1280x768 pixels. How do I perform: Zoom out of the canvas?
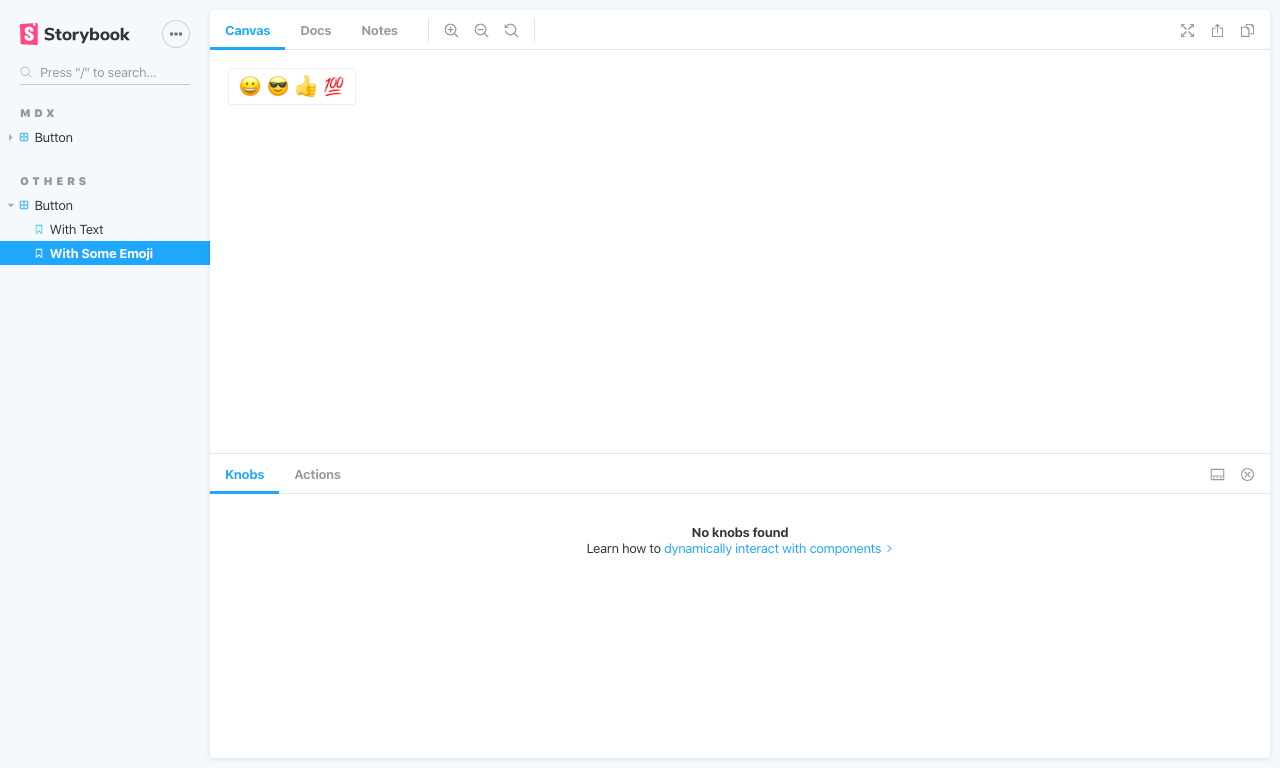click(481, 30)
